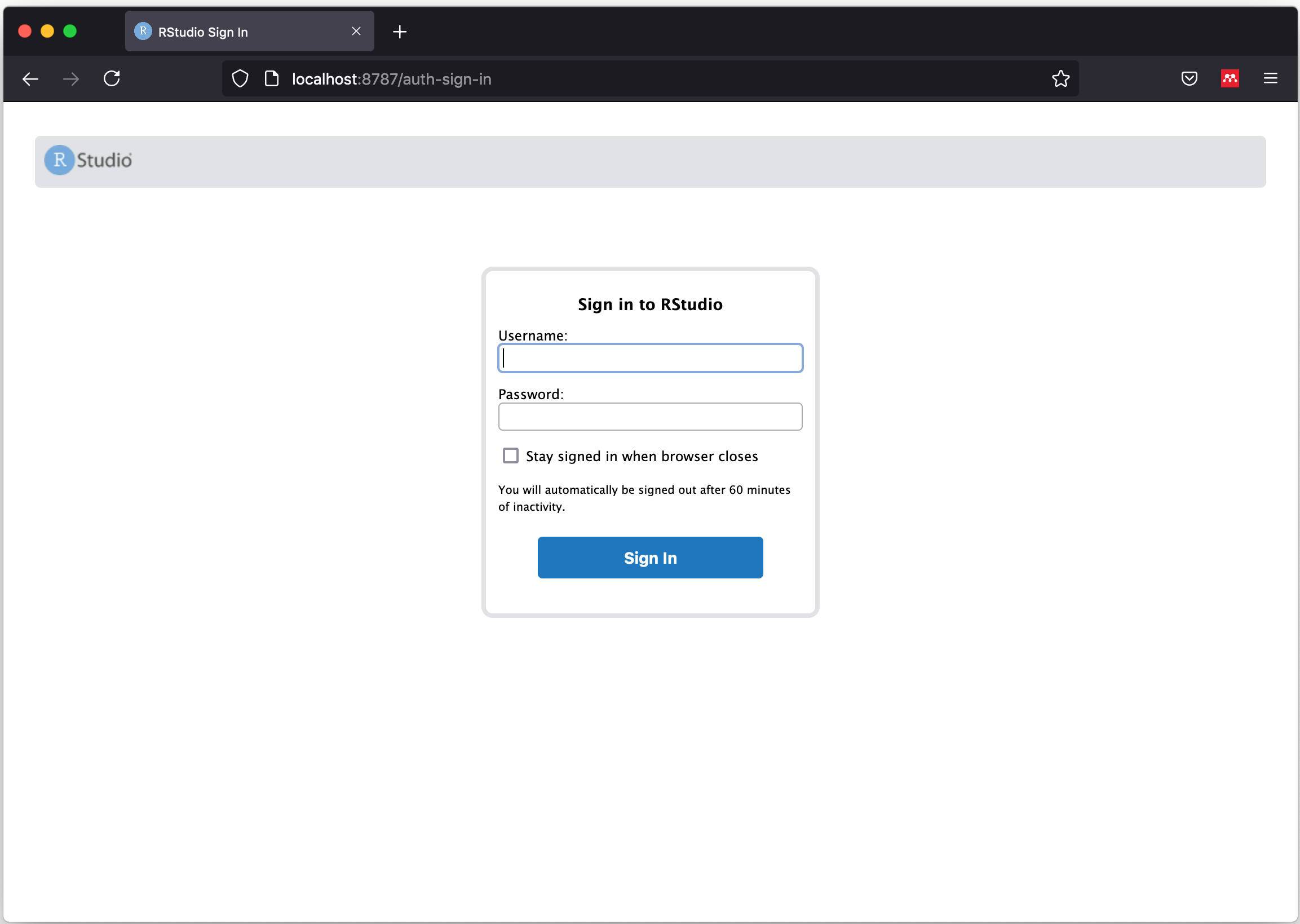Click the "Password:" label
Screen dimensions: 1300x924
tap(531, 395)
